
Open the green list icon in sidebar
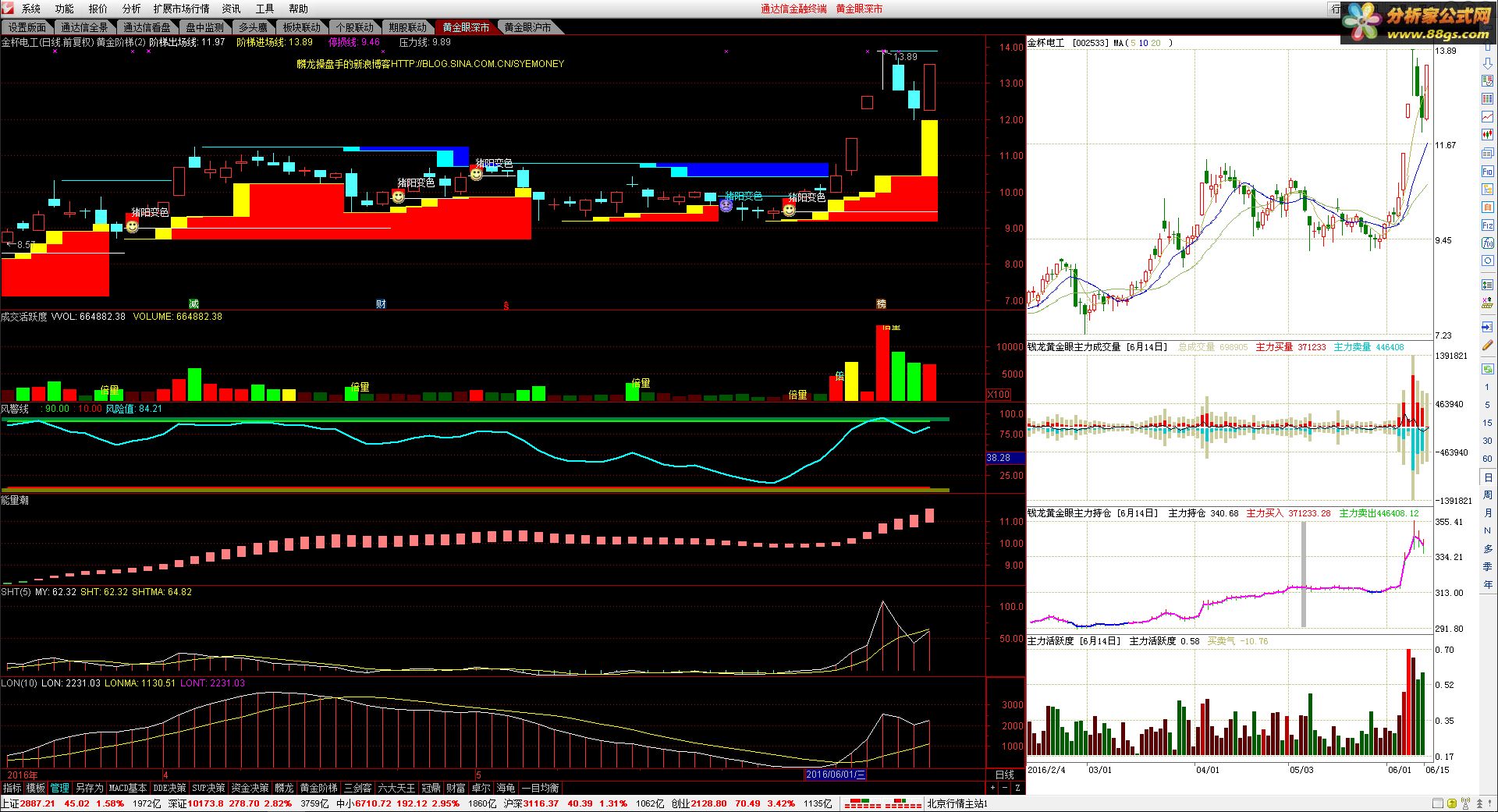point(1487,284)
